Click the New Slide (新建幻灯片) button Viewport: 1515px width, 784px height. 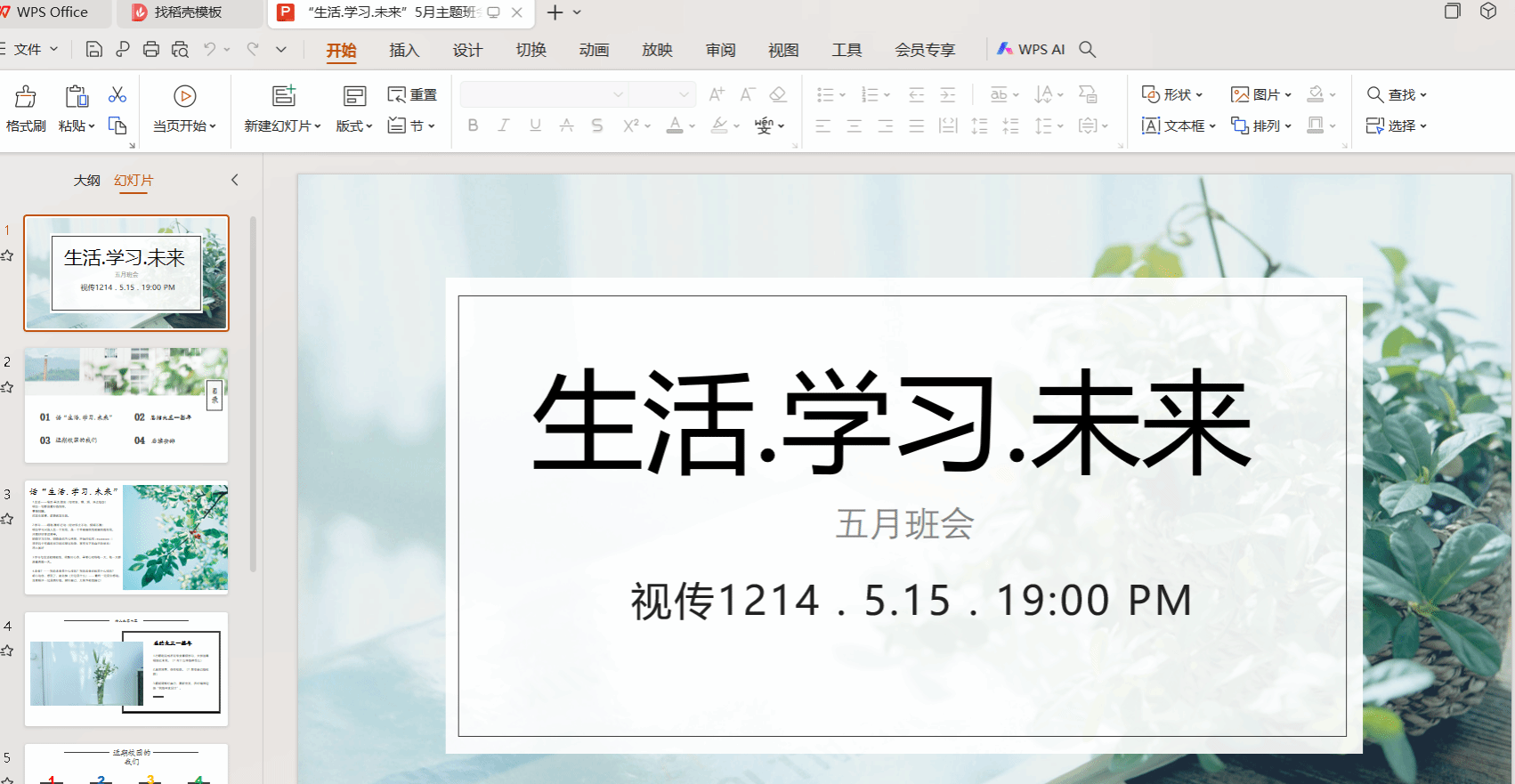pos(283,97)
